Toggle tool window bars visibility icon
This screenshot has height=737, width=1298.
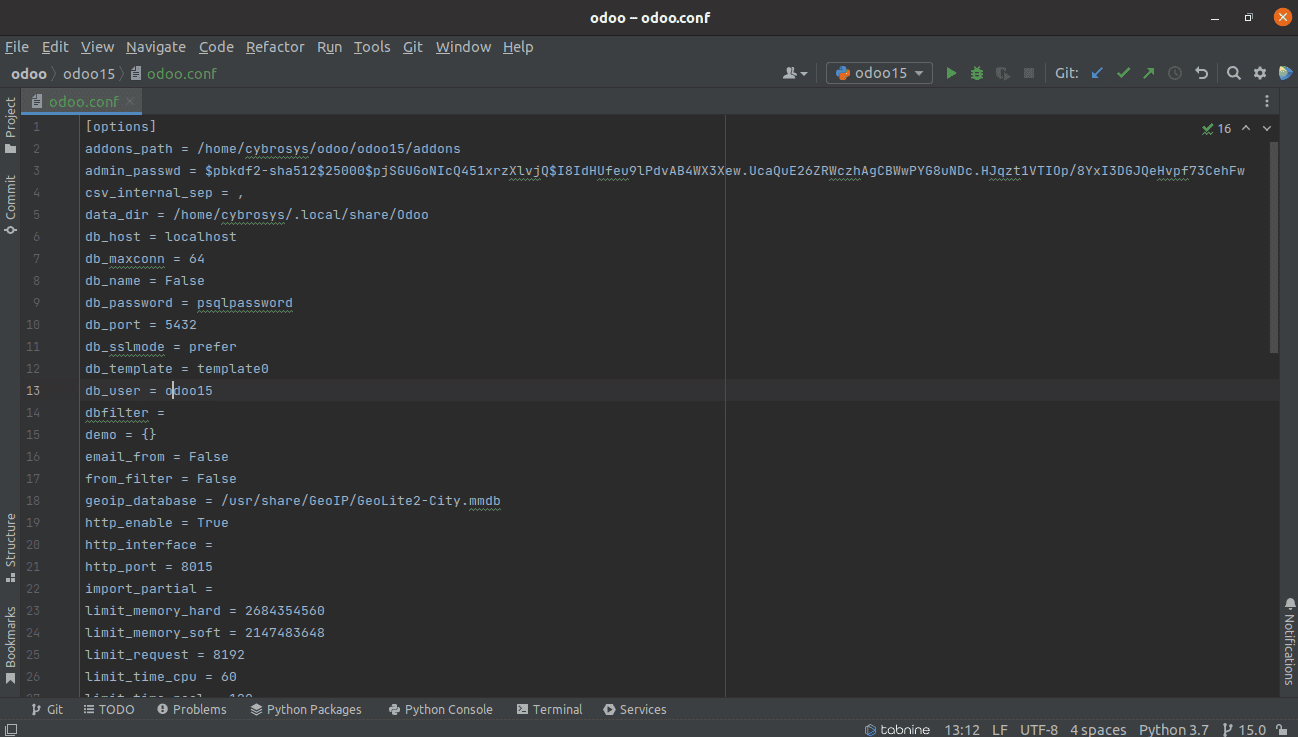coord(9,729)
